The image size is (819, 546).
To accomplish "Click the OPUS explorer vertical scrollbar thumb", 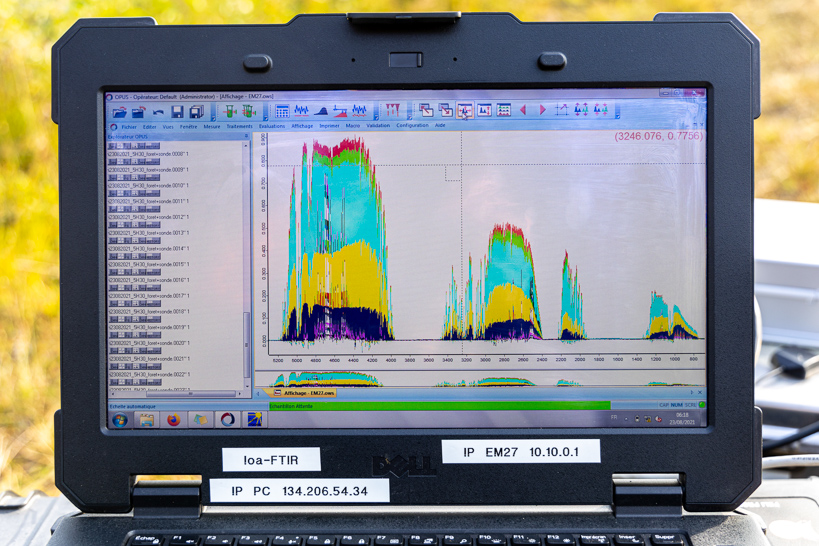I will click(247, 345).
